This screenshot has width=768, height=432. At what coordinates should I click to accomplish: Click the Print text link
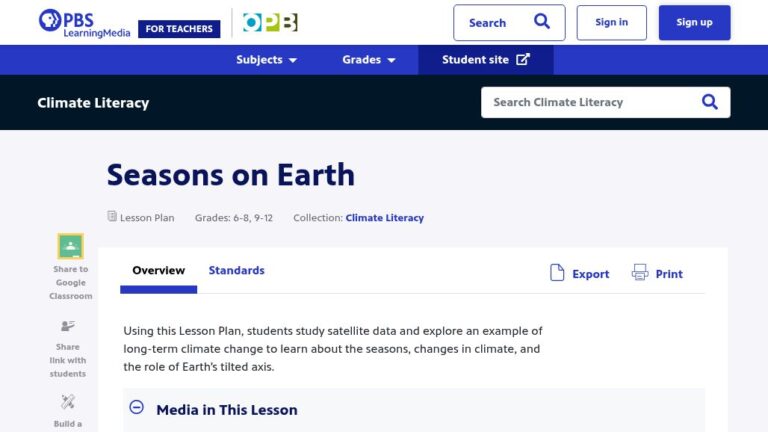(x=669, y=274)
